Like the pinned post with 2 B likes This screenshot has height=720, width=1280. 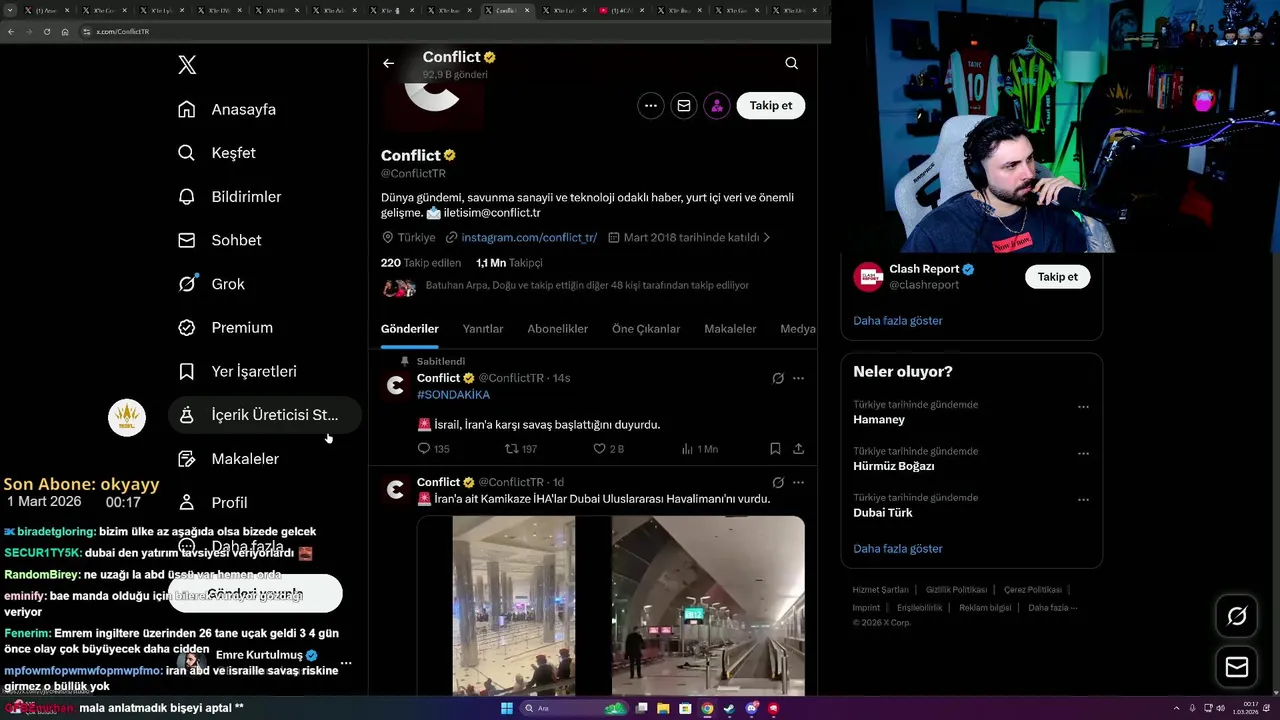608,449
